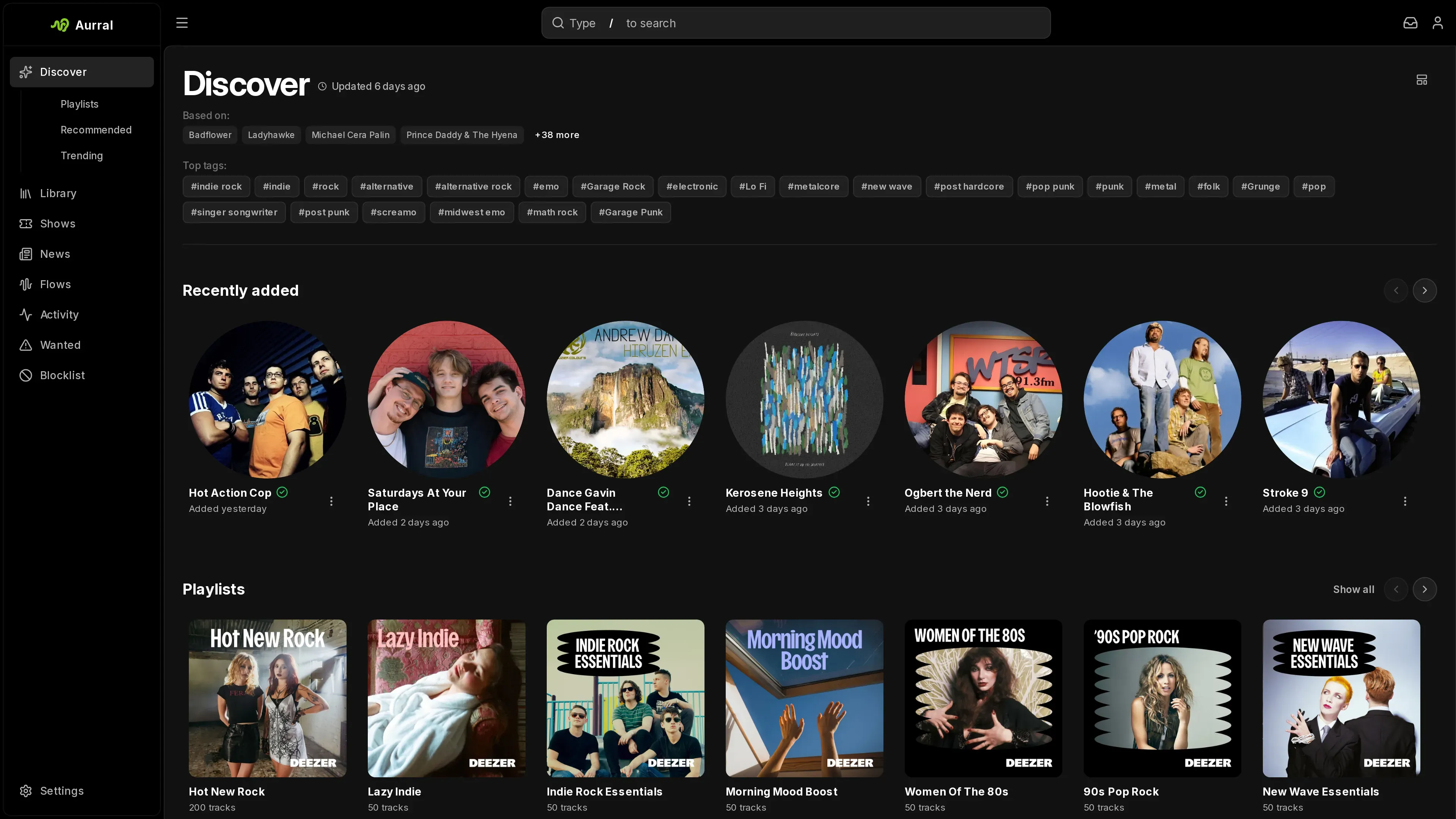Image resolution: width=1456 pixels, height=819 pixels.
Task: Click the Prince Daddy & The Hyena chip
Action: tap(461, 135)
